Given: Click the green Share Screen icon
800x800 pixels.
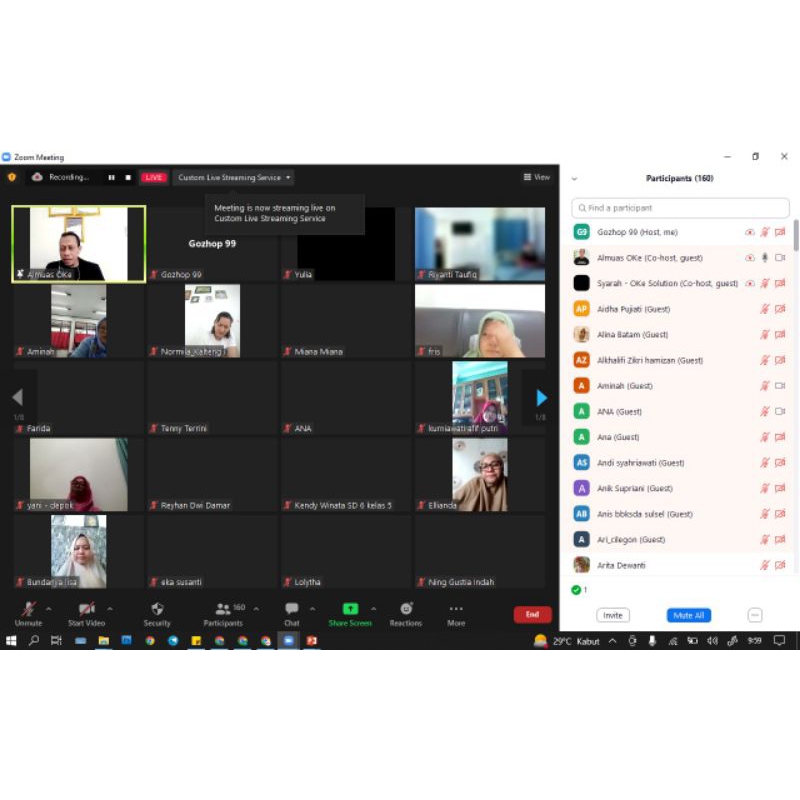Looking at the screenshot, I should [x=350, y=609].
